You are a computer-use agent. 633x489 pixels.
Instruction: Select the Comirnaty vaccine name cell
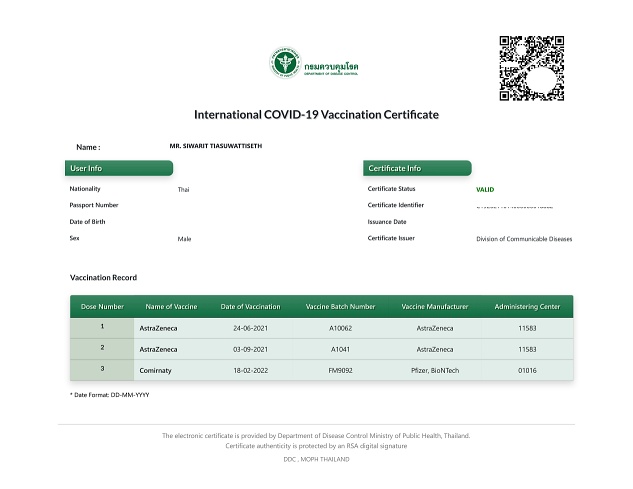[x=157, y=370]
